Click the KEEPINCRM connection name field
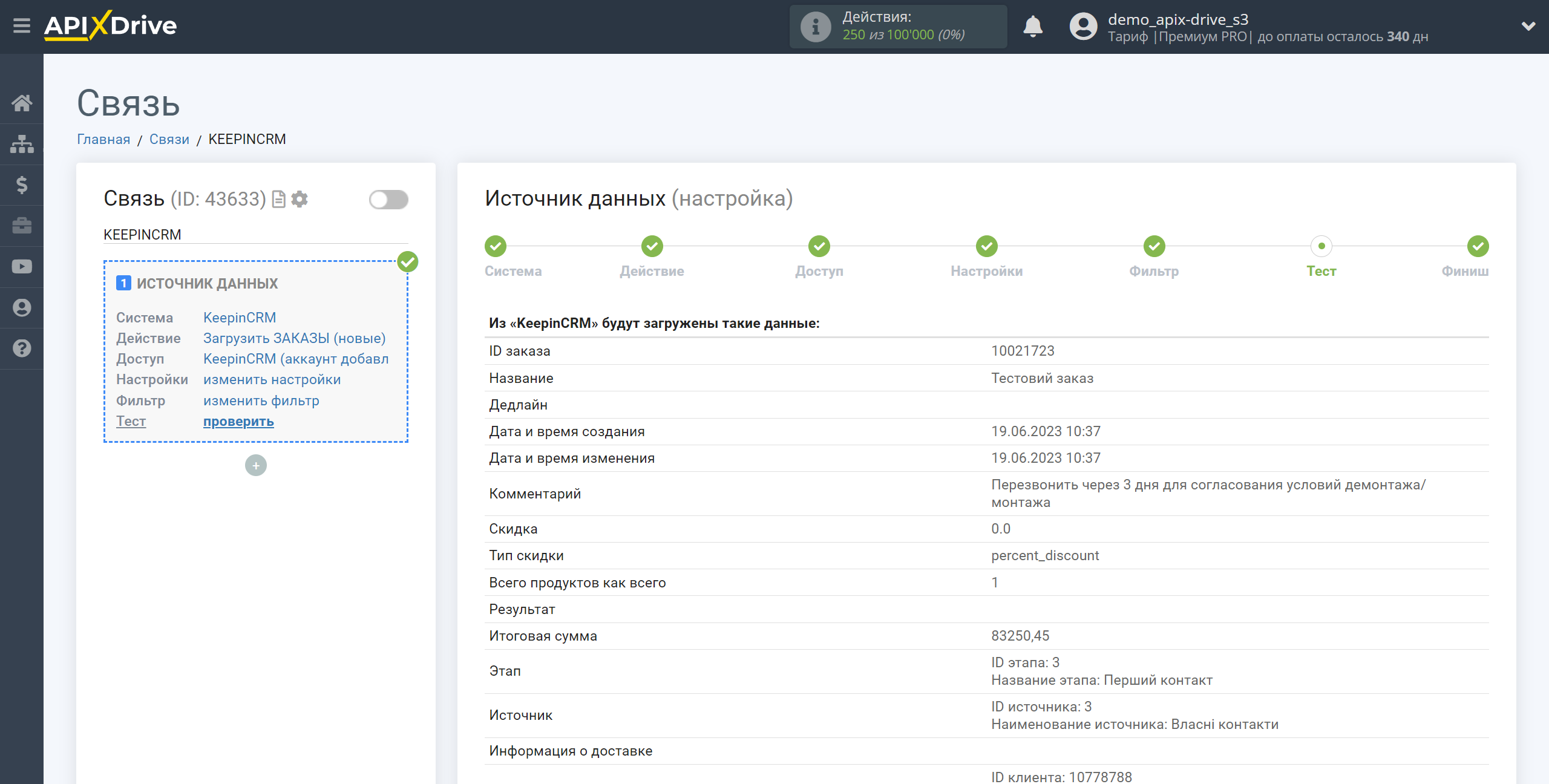Image resolution: width=1549 pixels, height=784 pixels. [x=256, y=235]
